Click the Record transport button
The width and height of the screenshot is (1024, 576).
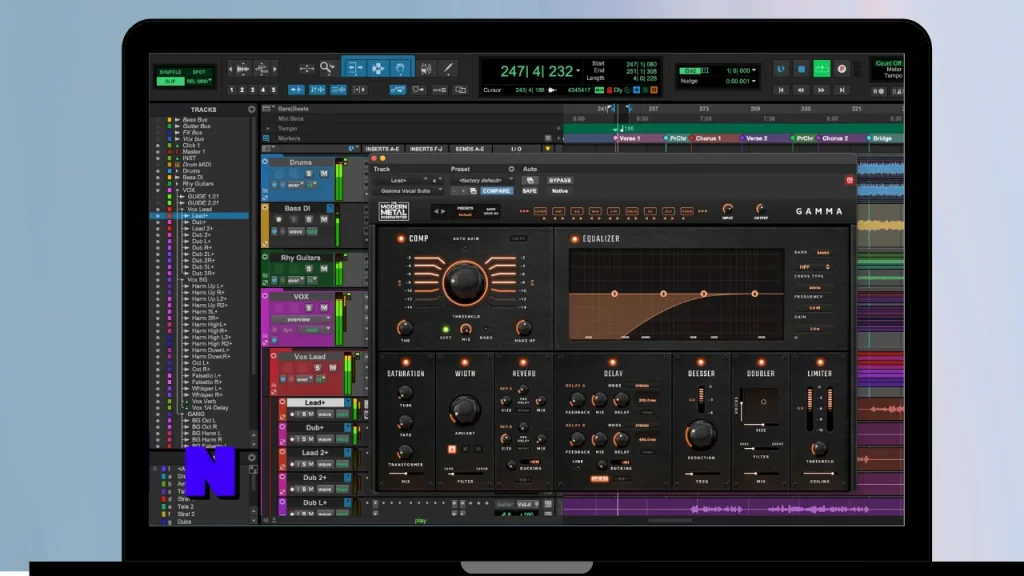[x=842, y=69]
